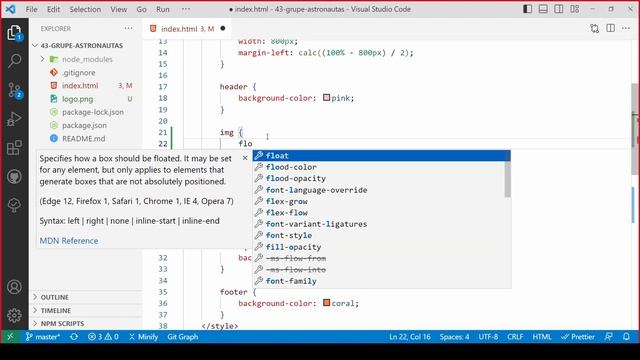Open the Accounts menu icon
This screenshot has width=640, height=360.
pos(14,287)
